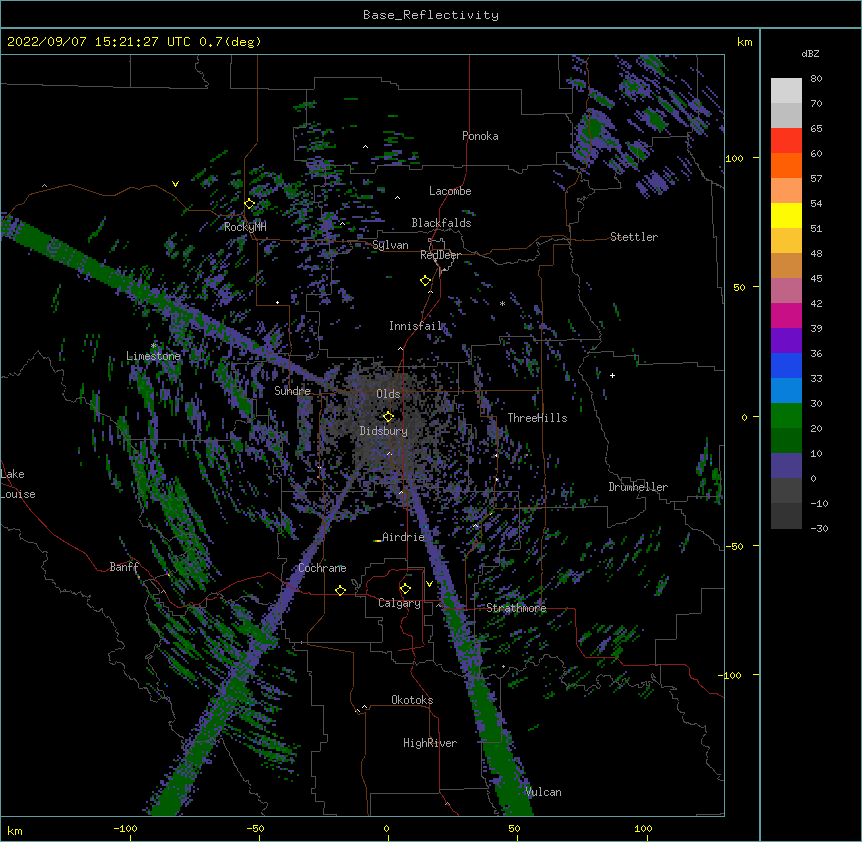Click the 80 value in the dBZ legend
The height and width of the screenshot is (842, 862).
pyautogui.click(x=816, y=79)
